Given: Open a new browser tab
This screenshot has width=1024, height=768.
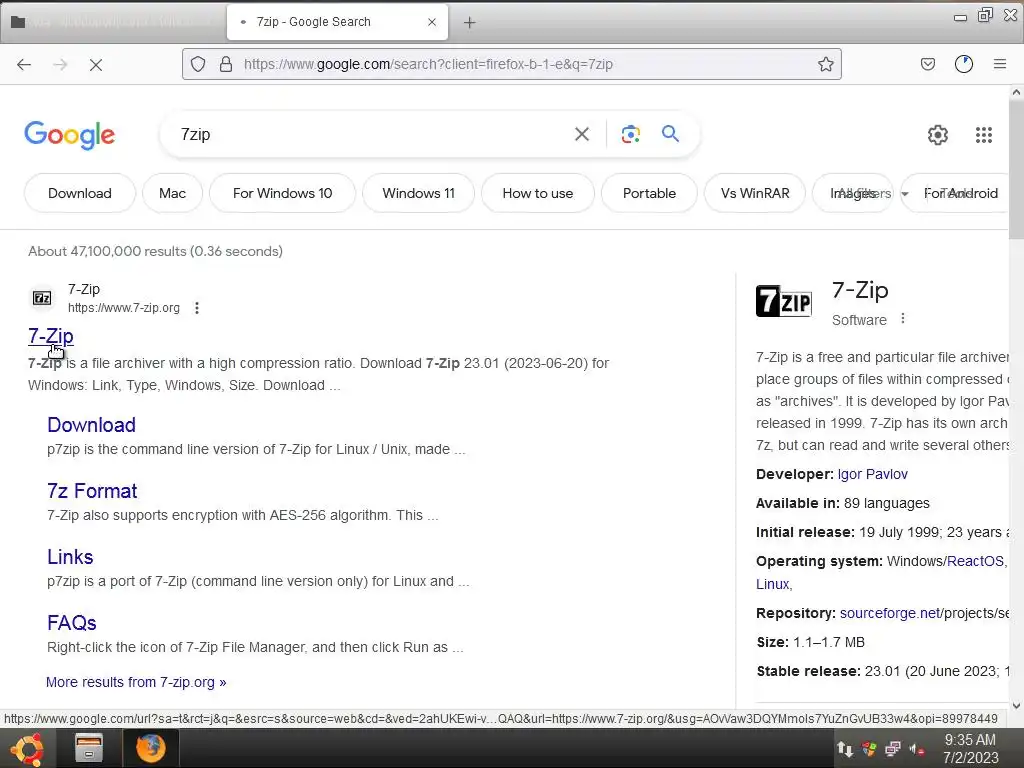Looking at the screenshot, I should click(470, 23).
